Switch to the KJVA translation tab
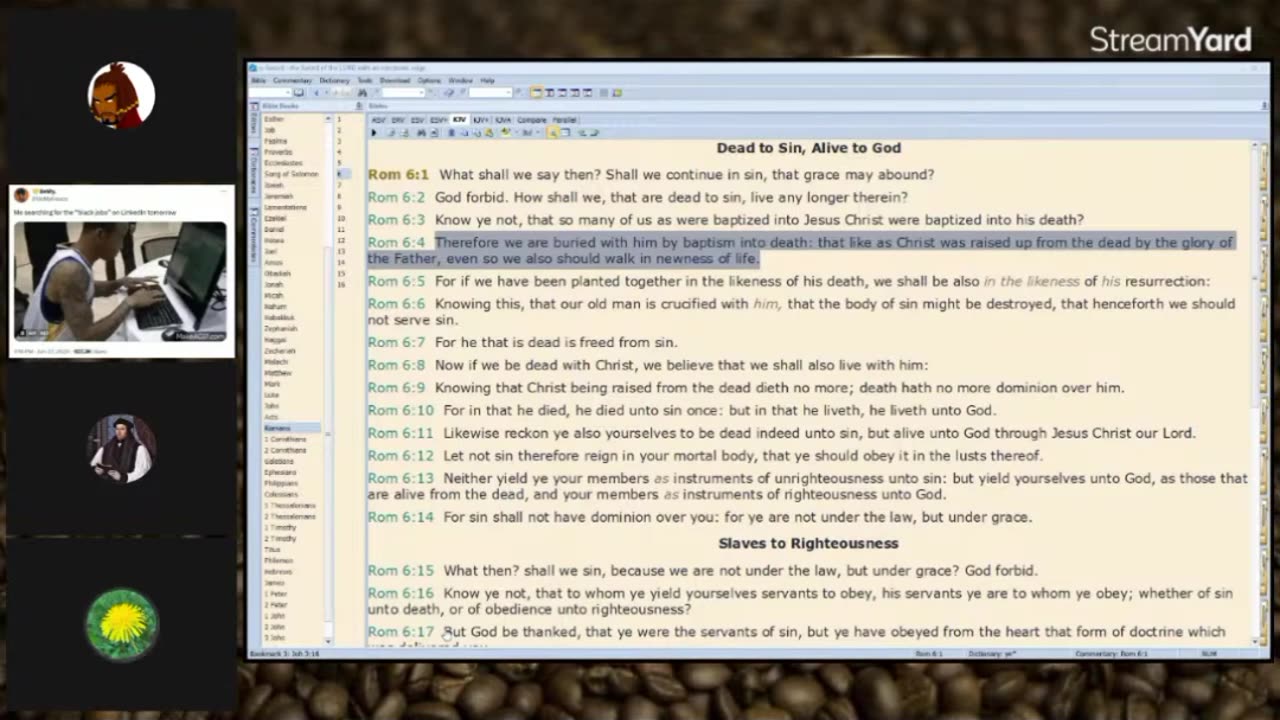The width and height of the screenshot is (1280, 720). click(x=503, y=120)
